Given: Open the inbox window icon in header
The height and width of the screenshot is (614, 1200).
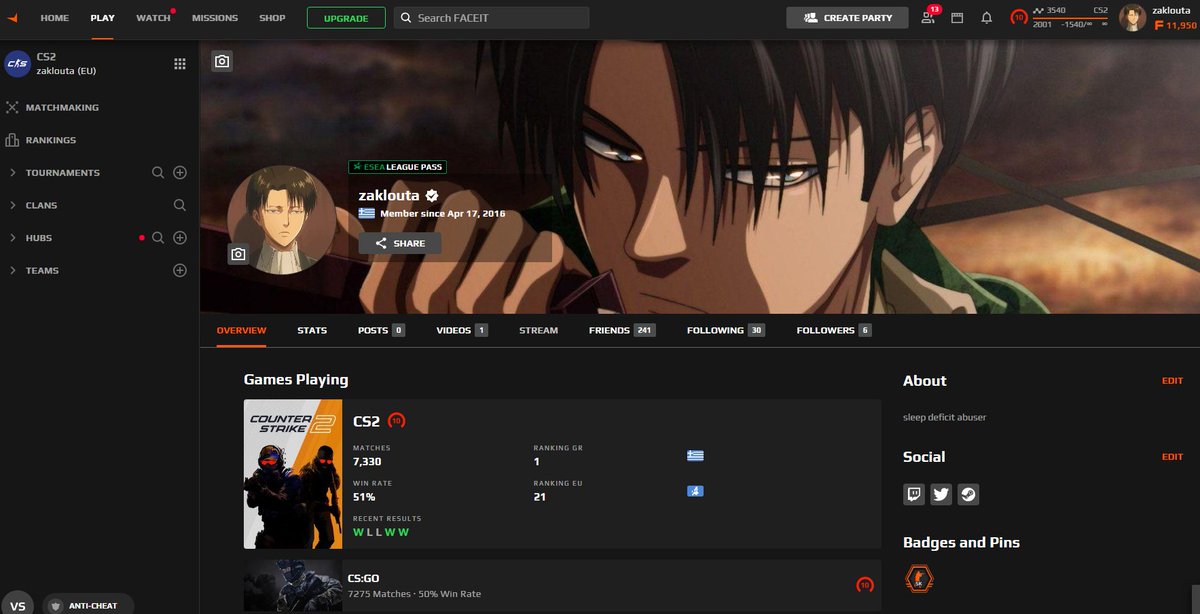Looking at the screenshot, I should (x=957, y=18).
